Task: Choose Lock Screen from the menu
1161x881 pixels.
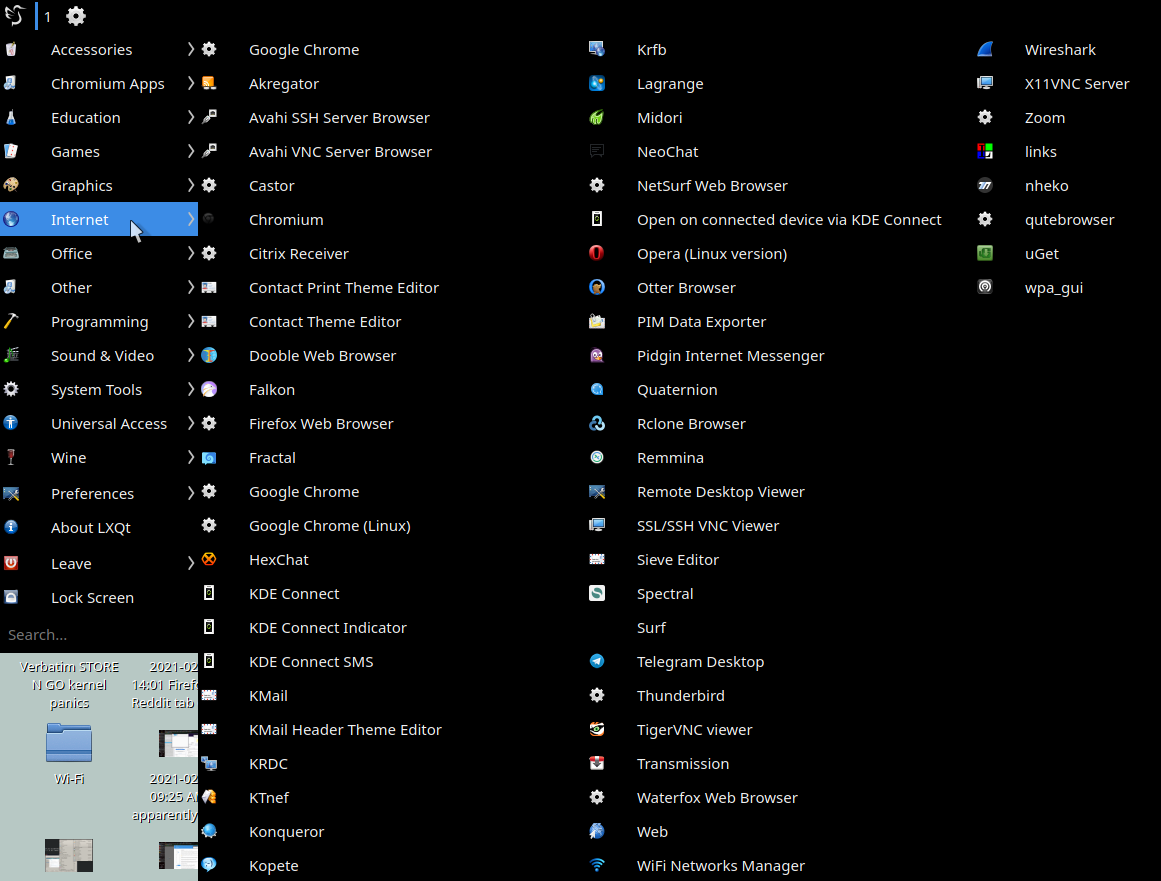Action: tap(92, 598)
